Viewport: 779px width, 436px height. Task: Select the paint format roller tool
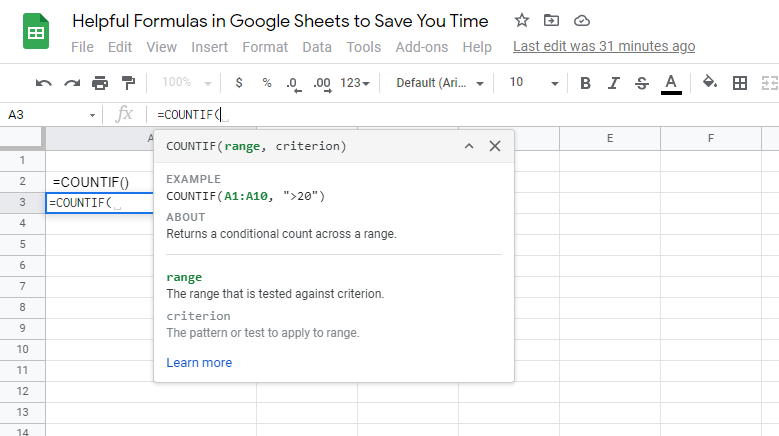click(x=128, y=83)
